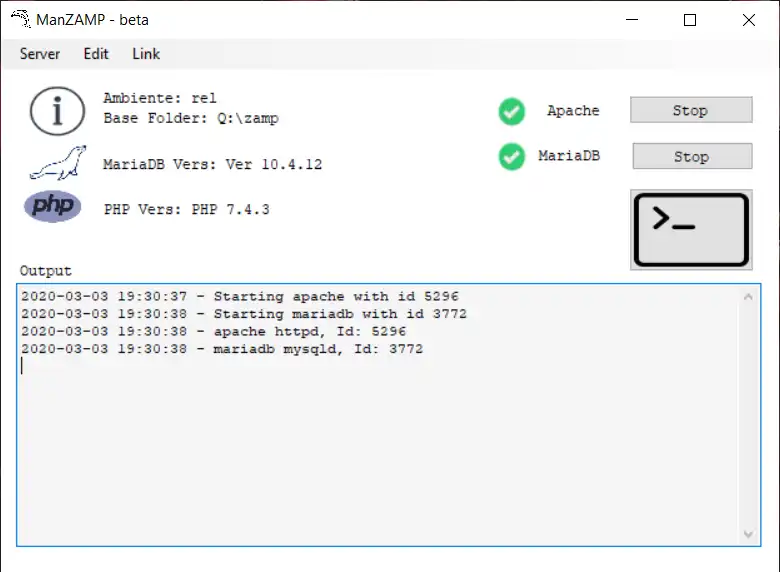Image resolution: width=780 pixels, height=572 pixels.
Task: Click the ManZAMP title bar icon
Action: tap(21, 19)
